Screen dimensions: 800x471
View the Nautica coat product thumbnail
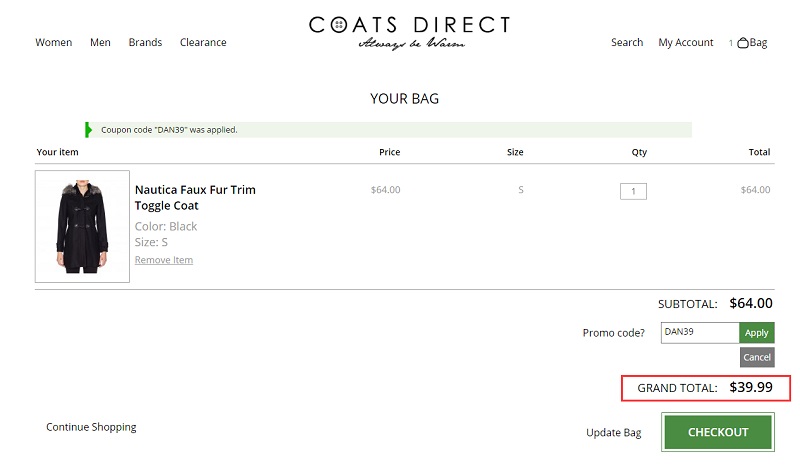point(82,226)
